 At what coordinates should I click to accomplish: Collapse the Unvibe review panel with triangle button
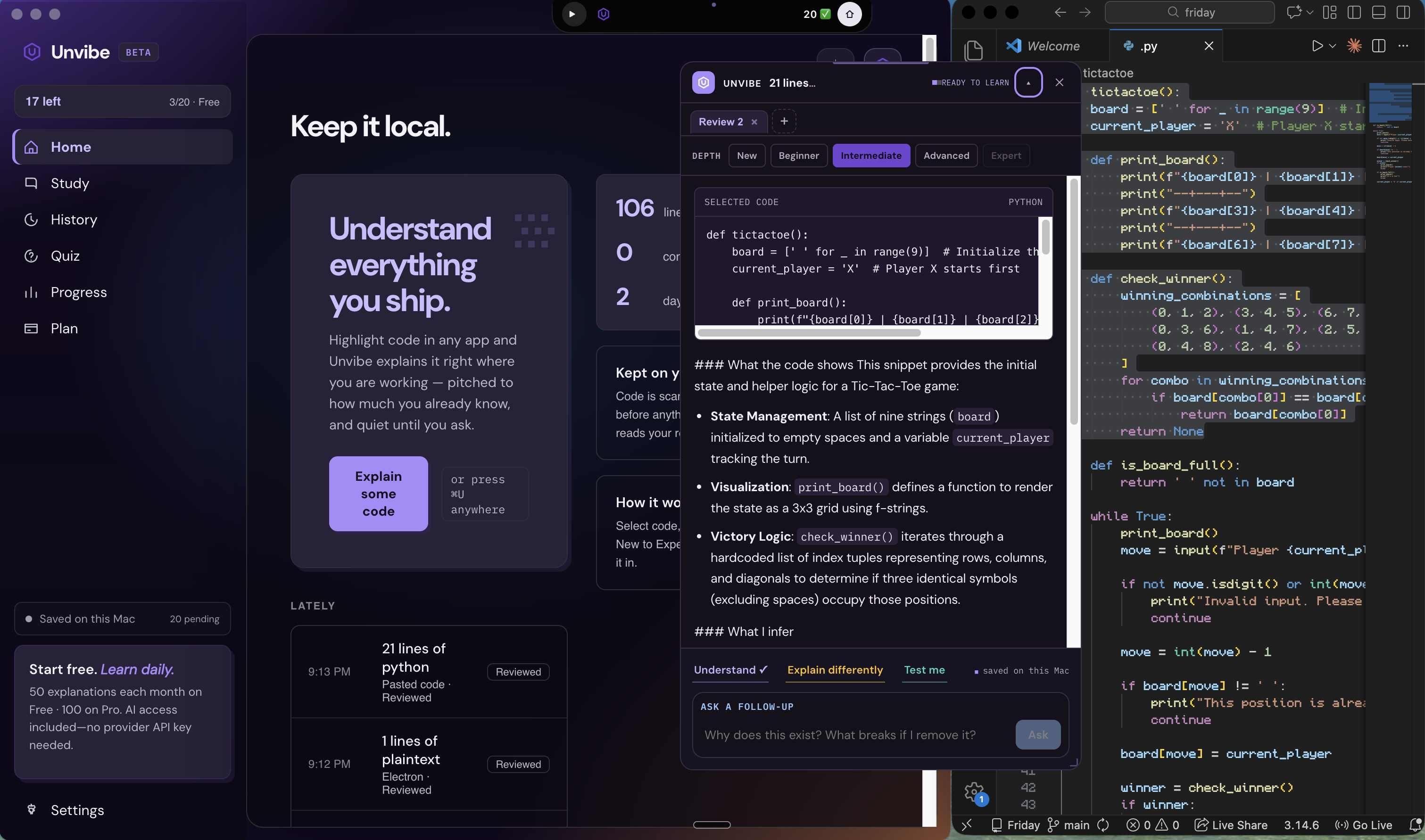click(1028, 82)
